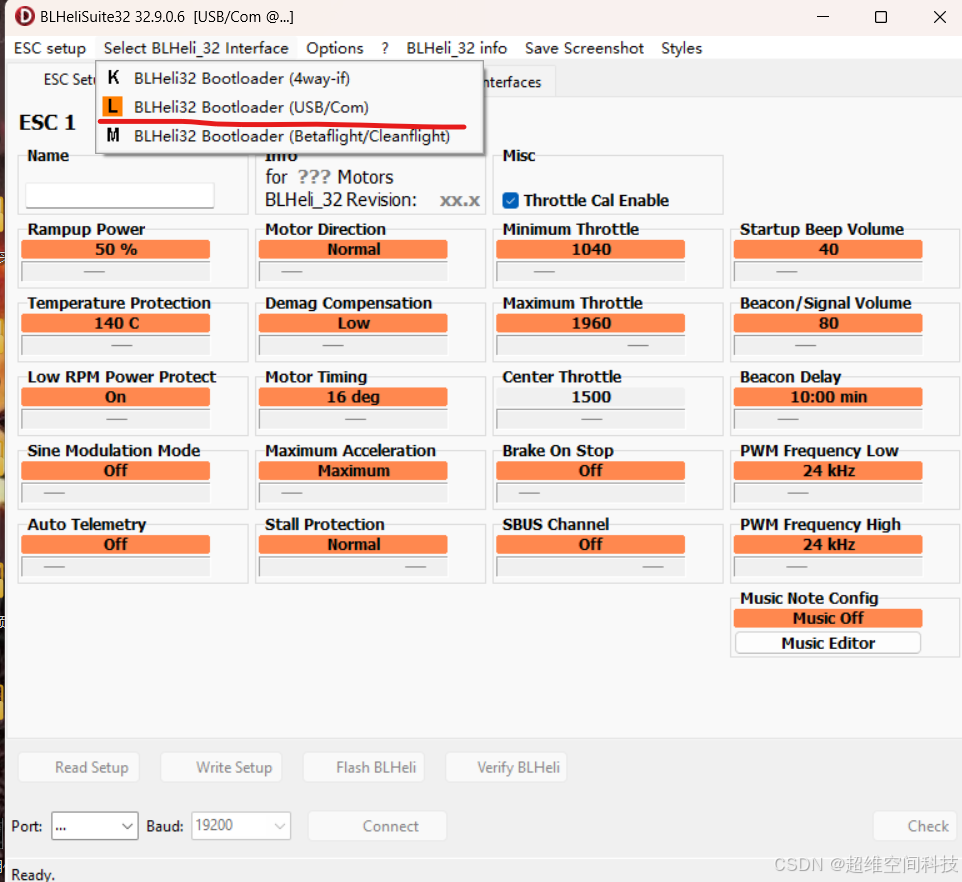The height and width of the screenshot is (882, 962).
Task: Click the Verify BLHeli button
Action: pos(506,767)
